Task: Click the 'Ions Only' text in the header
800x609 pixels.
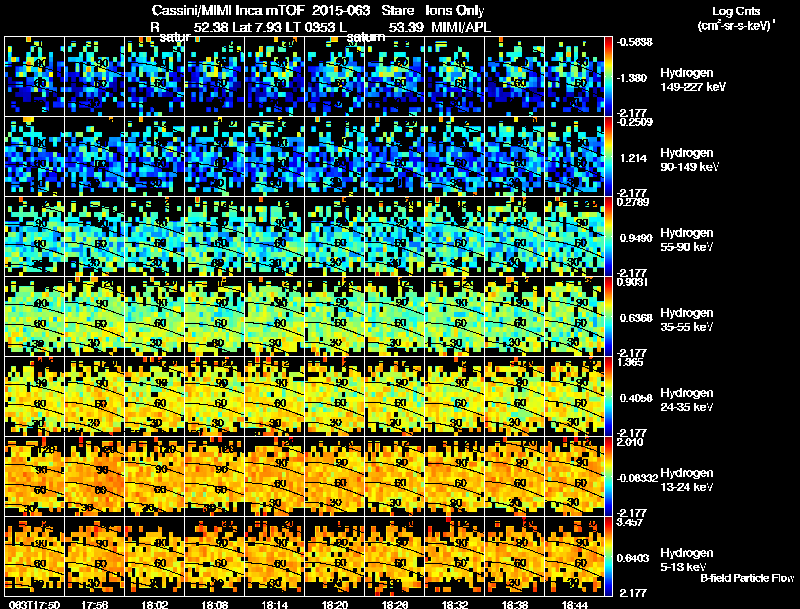Action: [x=455, y=11]
